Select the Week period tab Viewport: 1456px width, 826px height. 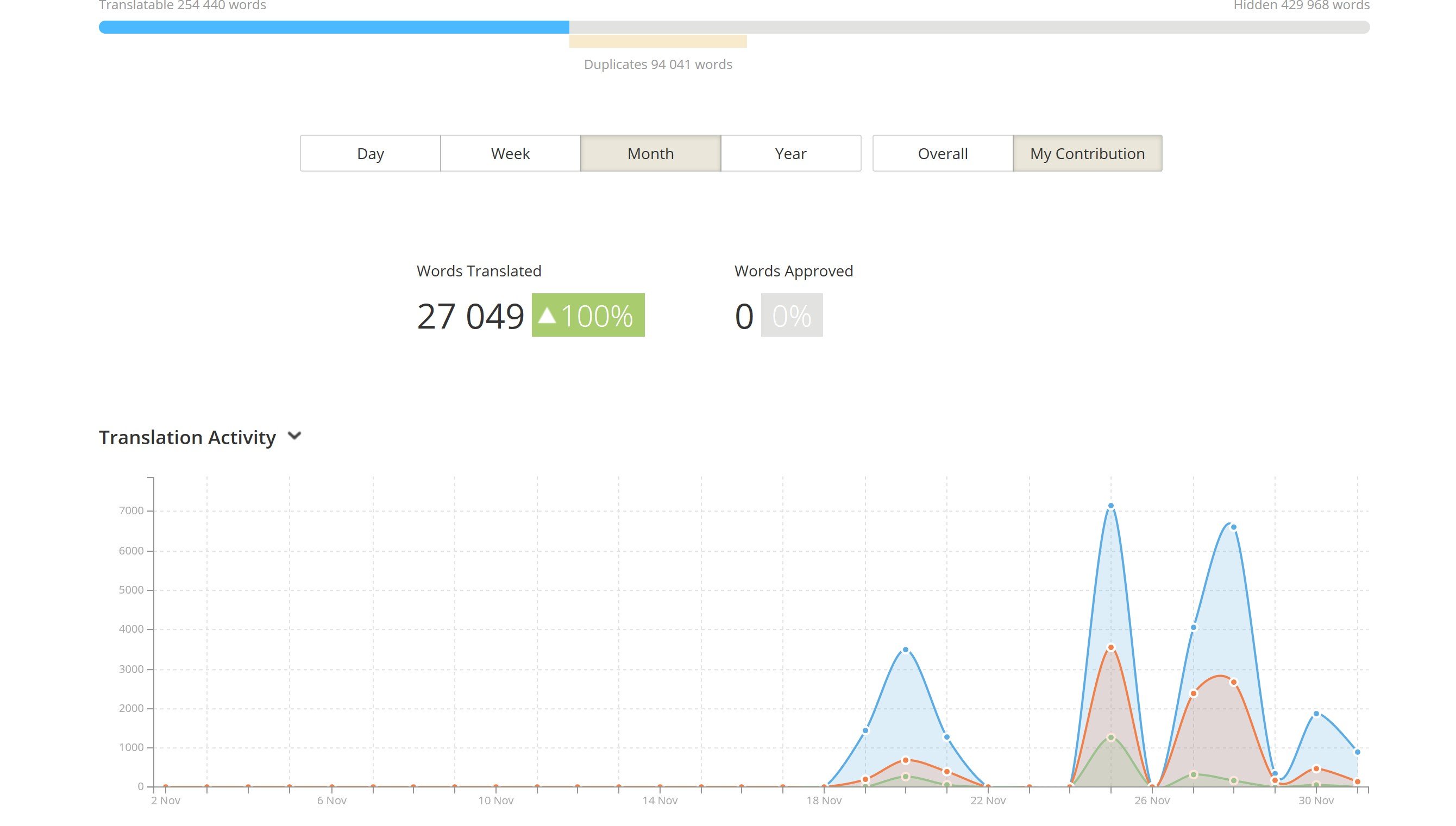coord(510,153)
